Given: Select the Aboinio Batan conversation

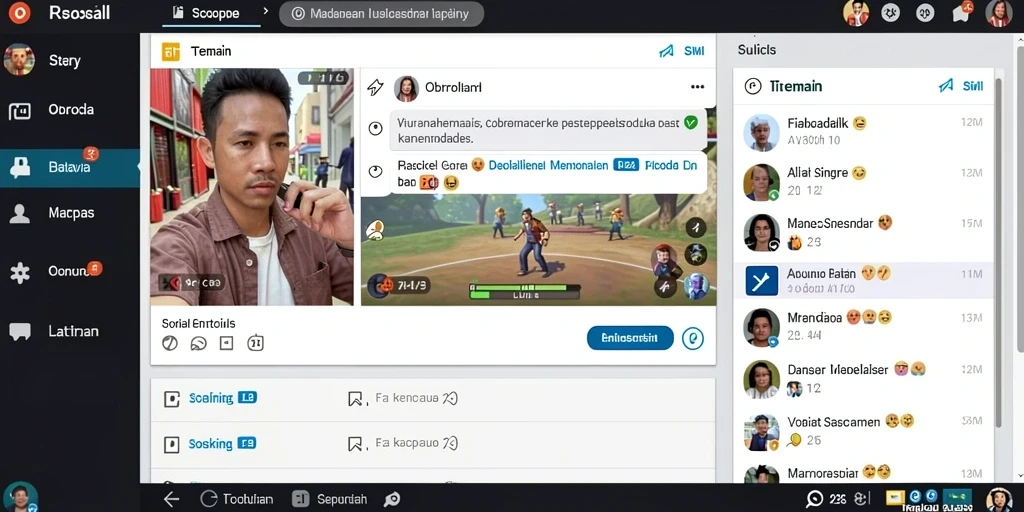Looking at the screenshot, I should (863, 281).
